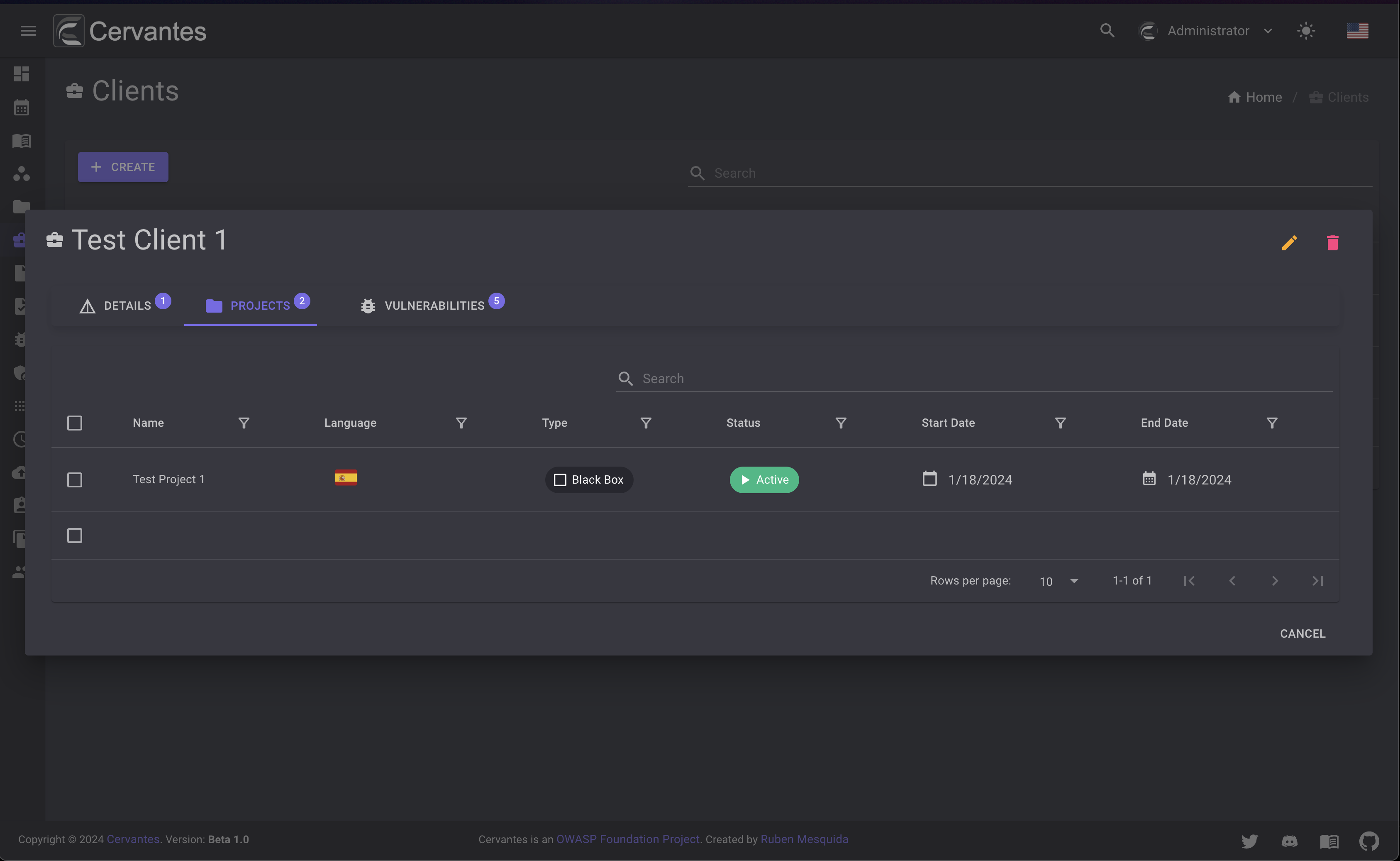The image size is (1400, 861).
Task: Edit Test Client 1 with pencil icon
Action: (1289, 243)
